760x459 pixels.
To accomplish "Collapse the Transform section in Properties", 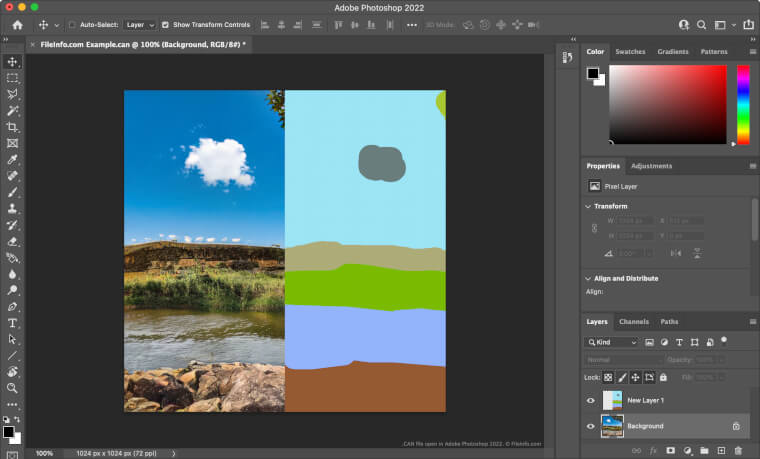I will coord(588,206).
